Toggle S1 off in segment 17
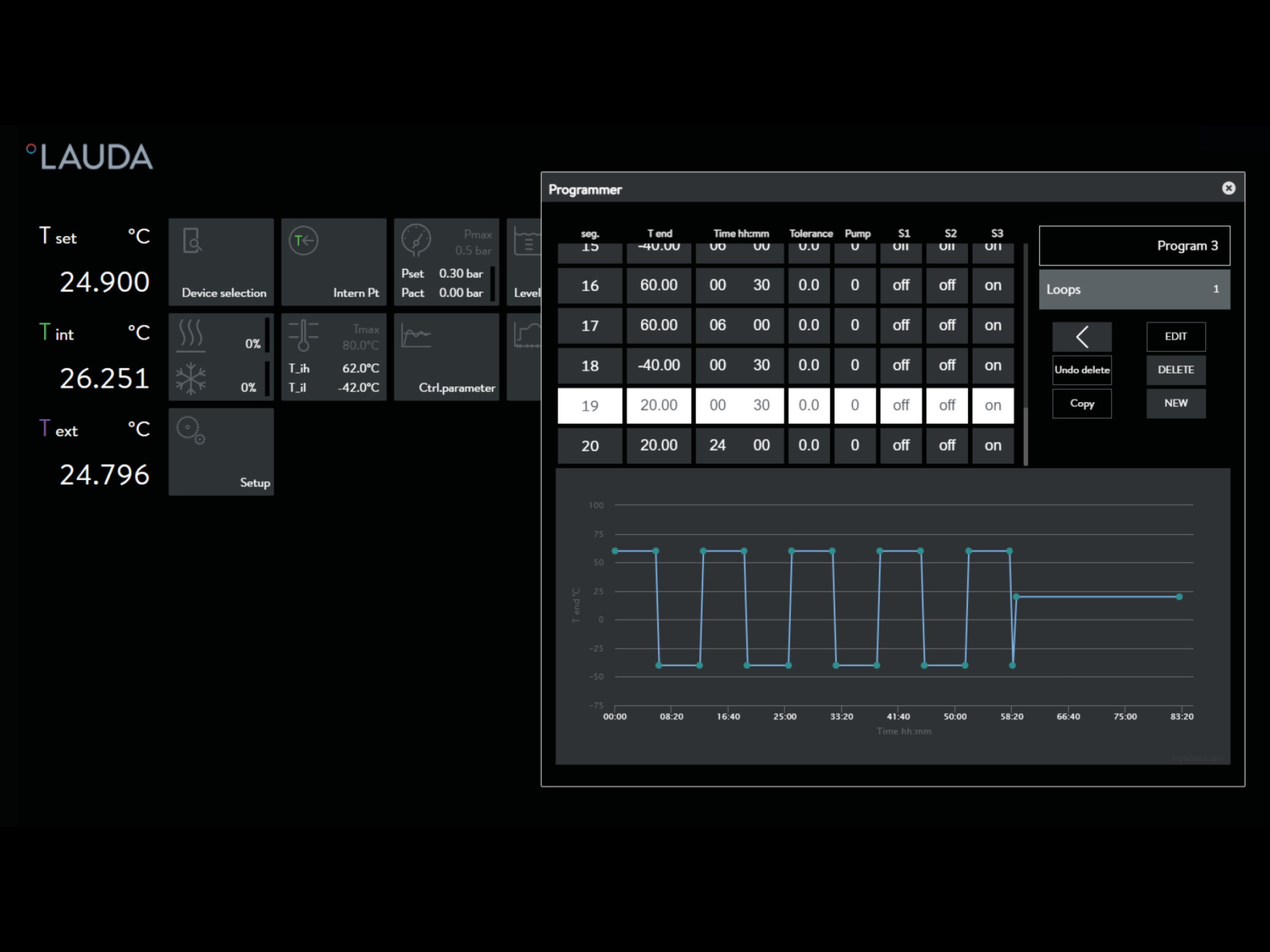The width and height of the screenshot is (1270, 952). tap(901, 325)
